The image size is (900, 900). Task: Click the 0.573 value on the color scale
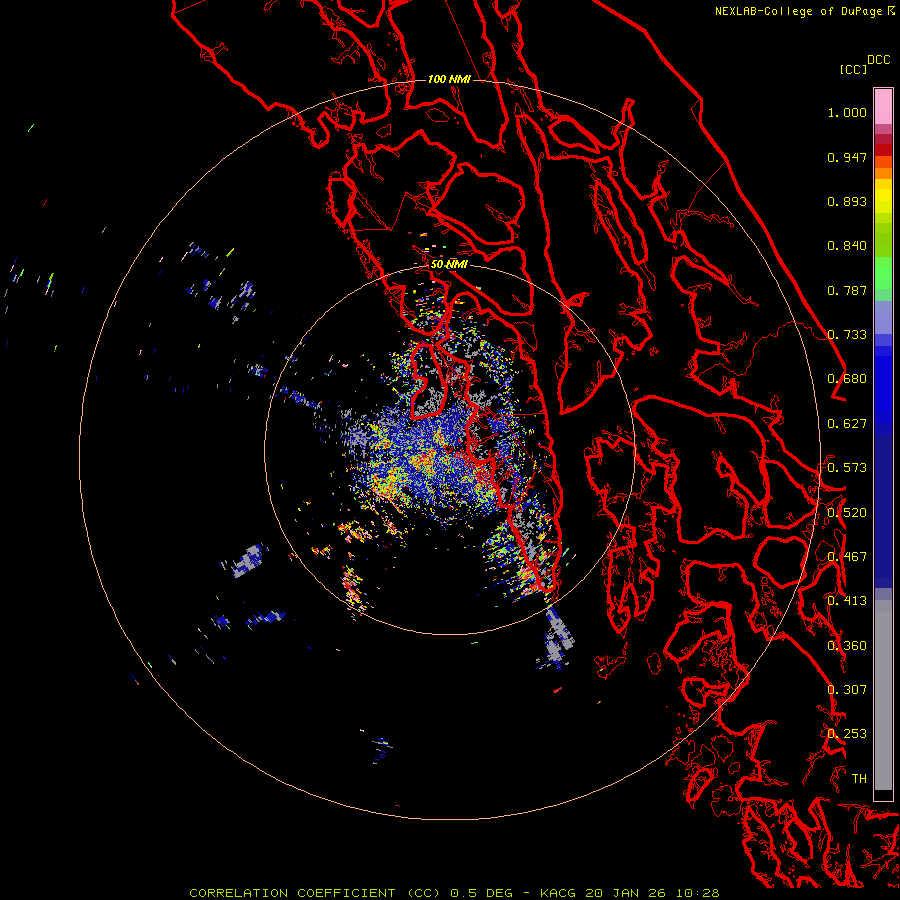tap(847, 468)
